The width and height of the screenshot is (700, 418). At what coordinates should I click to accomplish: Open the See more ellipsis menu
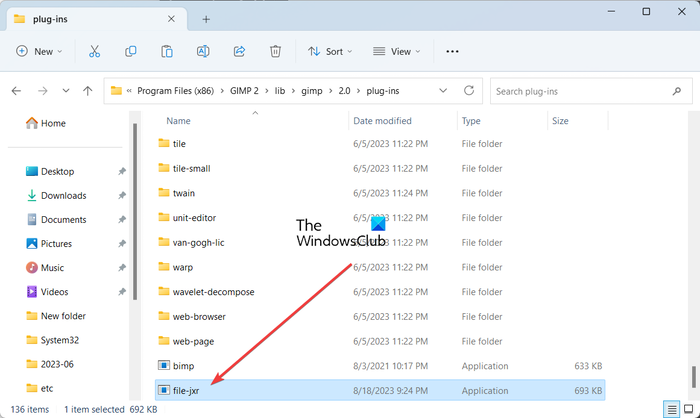(452, 51)
